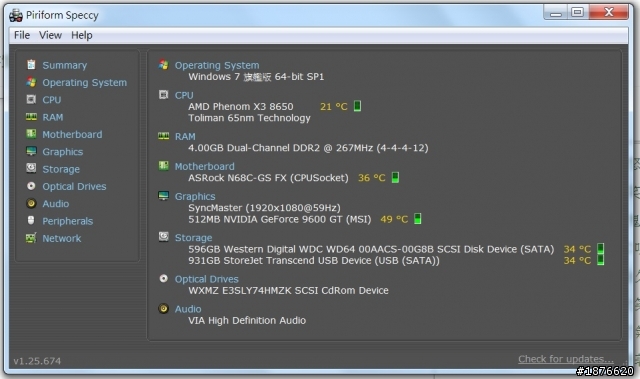
Task: Click the Network sidebar icon
Action: [31, 238]
